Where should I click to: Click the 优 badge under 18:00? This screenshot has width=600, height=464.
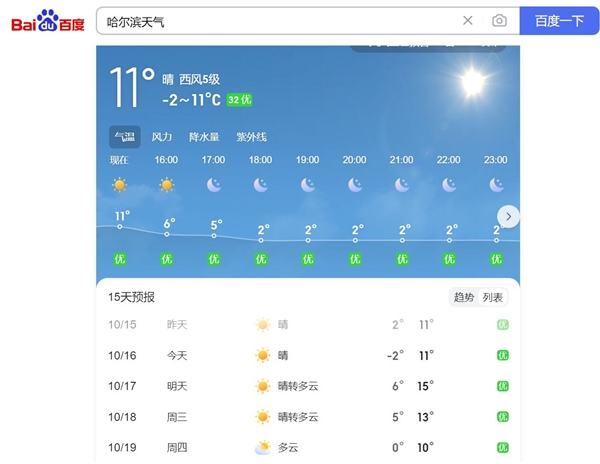(x=261, y=259)
